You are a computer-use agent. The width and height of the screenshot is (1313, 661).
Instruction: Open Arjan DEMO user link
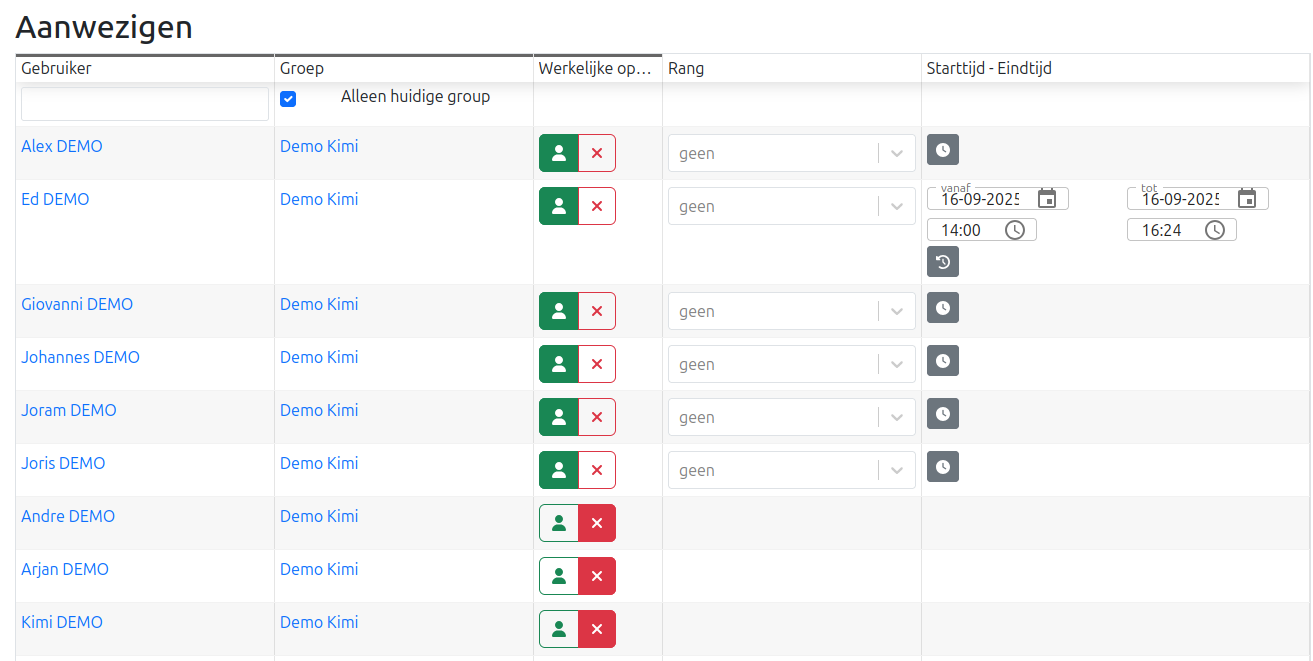pyautogui.click(x=65, y=569)
